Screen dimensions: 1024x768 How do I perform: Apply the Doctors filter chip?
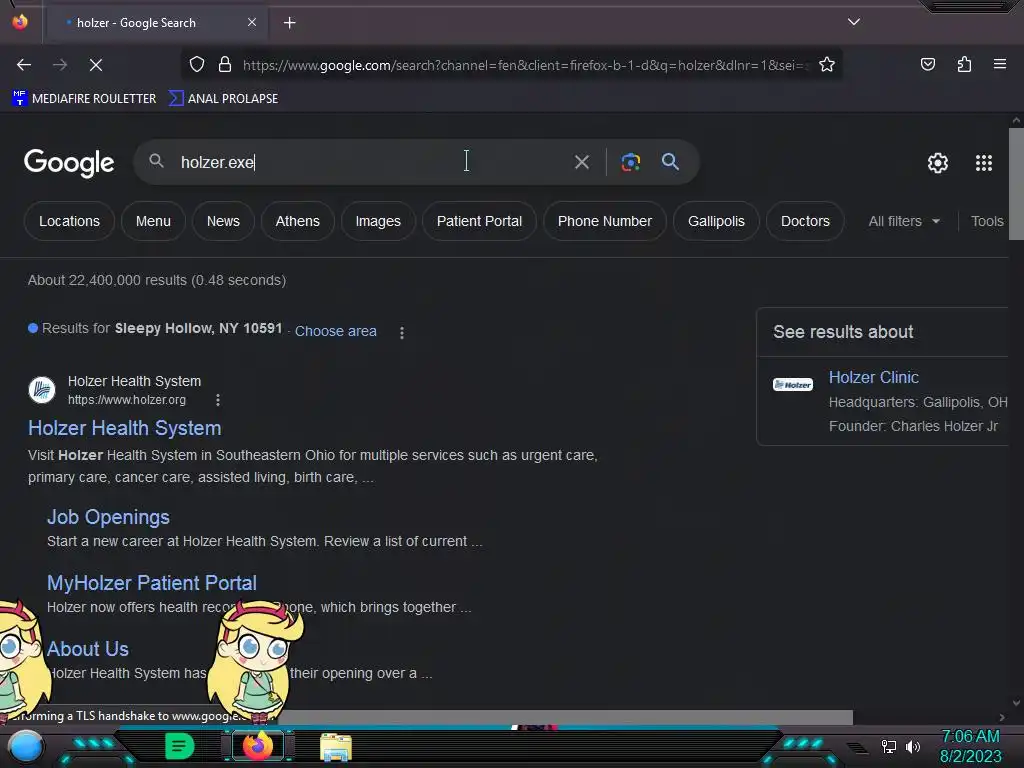pos(805,221)
